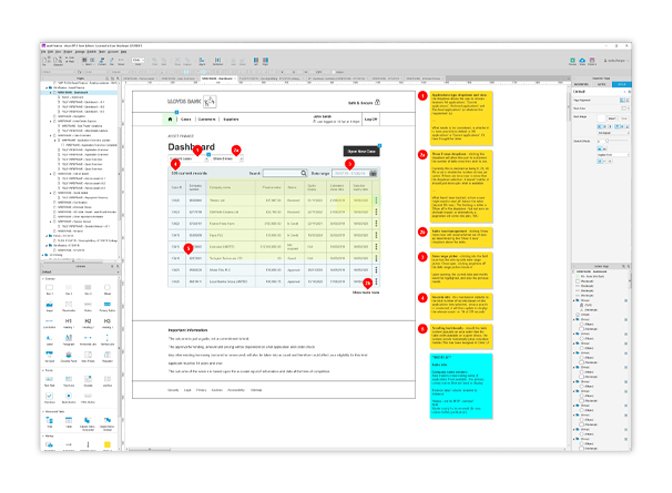Select the Paragraph widget in Libraries
Screen dimensions: 672x493
click(69, 339)
